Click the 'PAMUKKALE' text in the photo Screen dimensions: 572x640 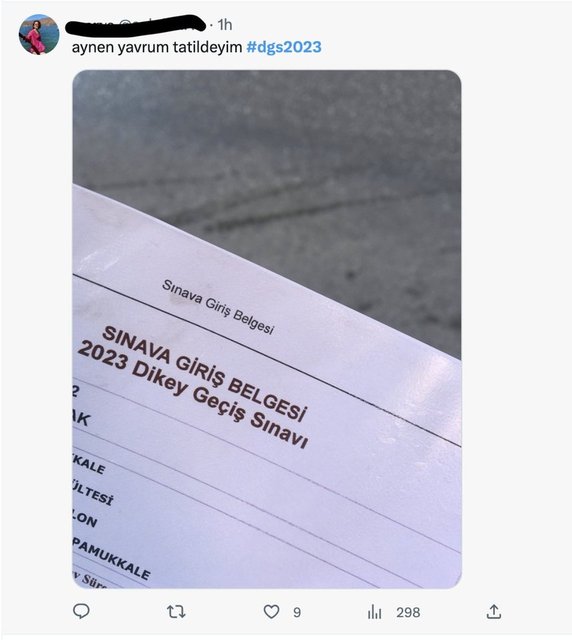[111, 559]
